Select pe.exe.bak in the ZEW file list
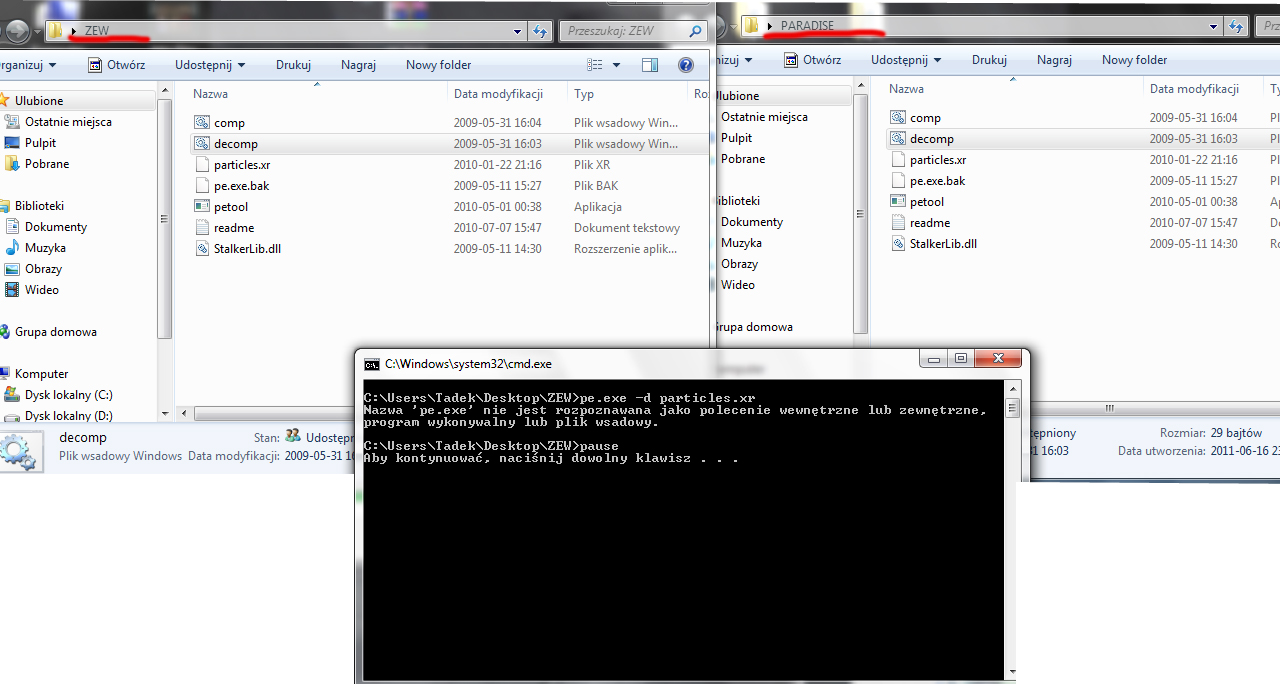The width and height of the screenshot is (1280, 684). [231, 186]
